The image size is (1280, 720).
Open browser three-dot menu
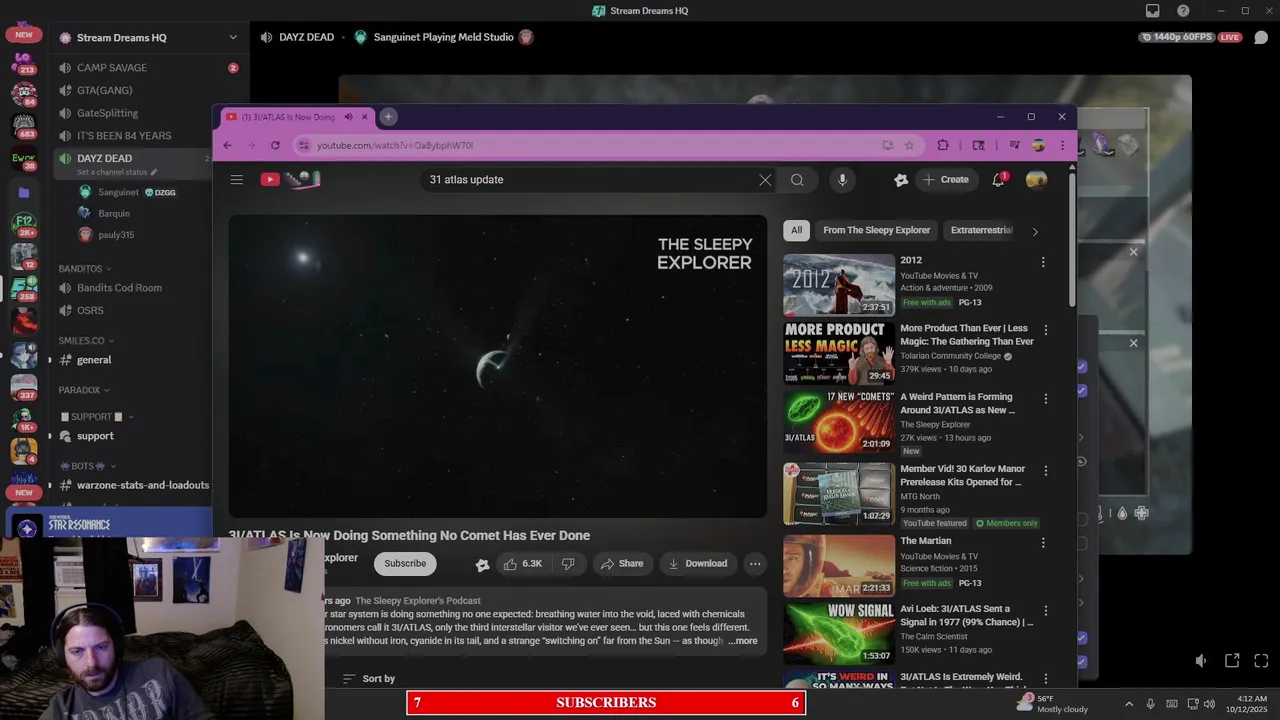point(1062,145)
